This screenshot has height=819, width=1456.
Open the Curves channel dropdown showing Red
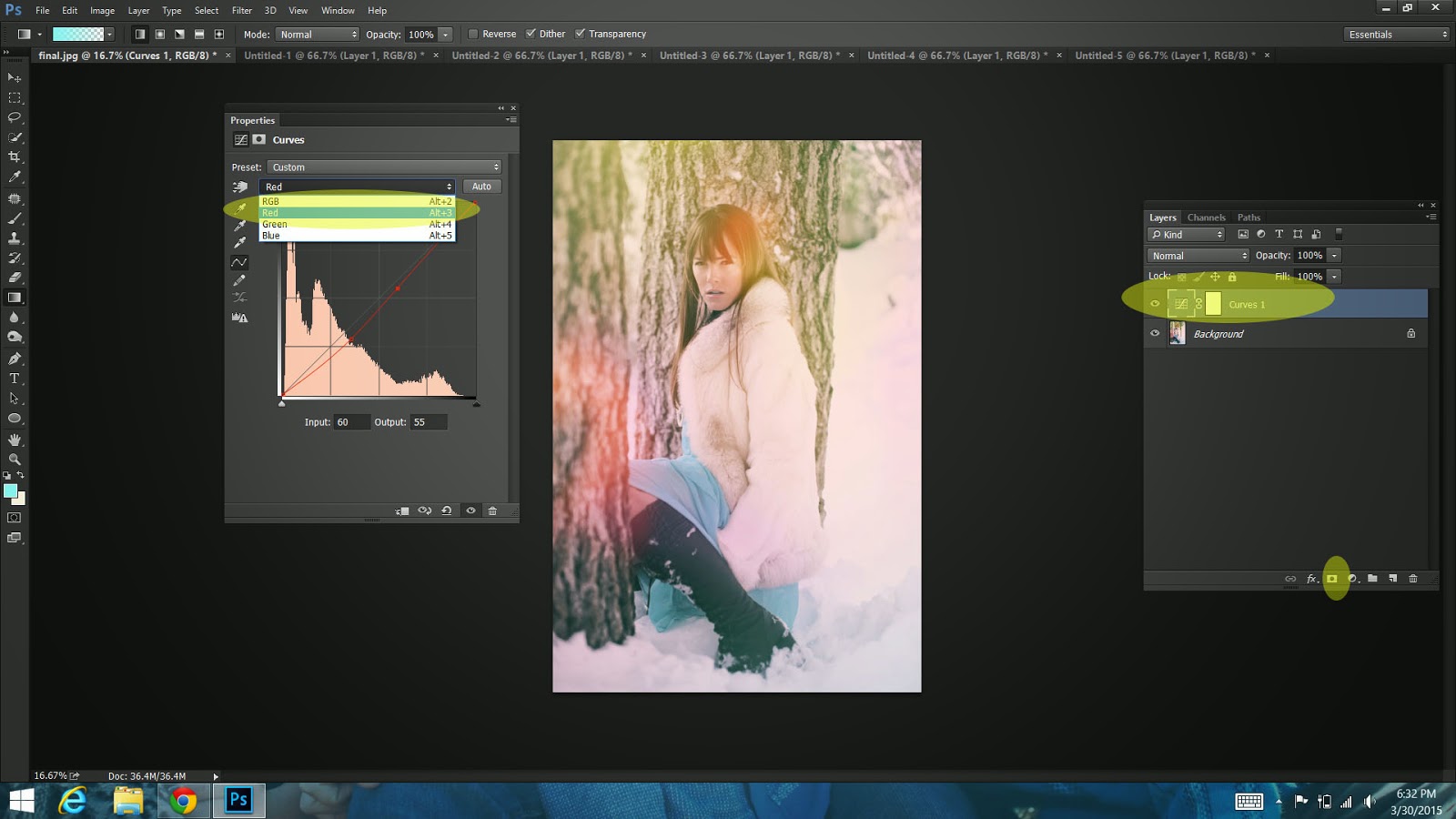[357, 187]
